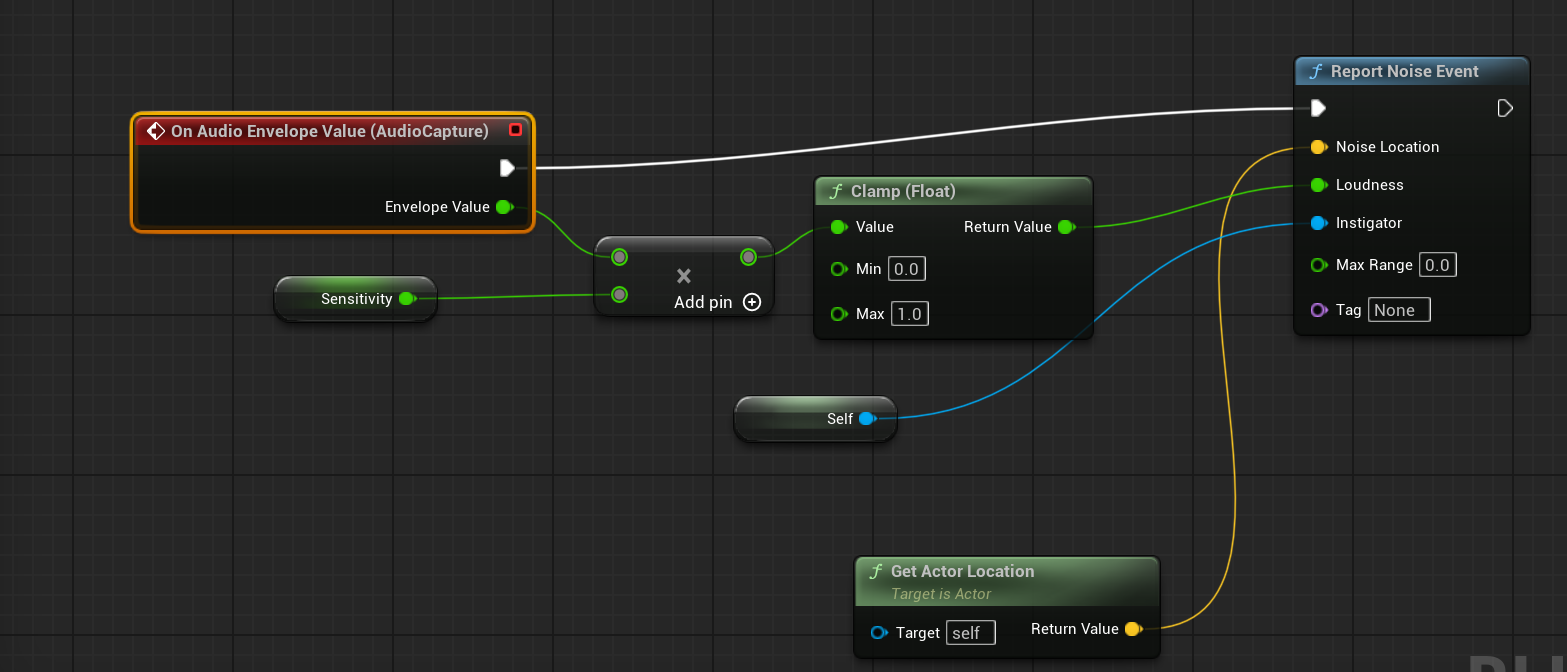Click the Clamp Max value field
The width and height of the screenshot is (1567, 672).
[909, 314]
